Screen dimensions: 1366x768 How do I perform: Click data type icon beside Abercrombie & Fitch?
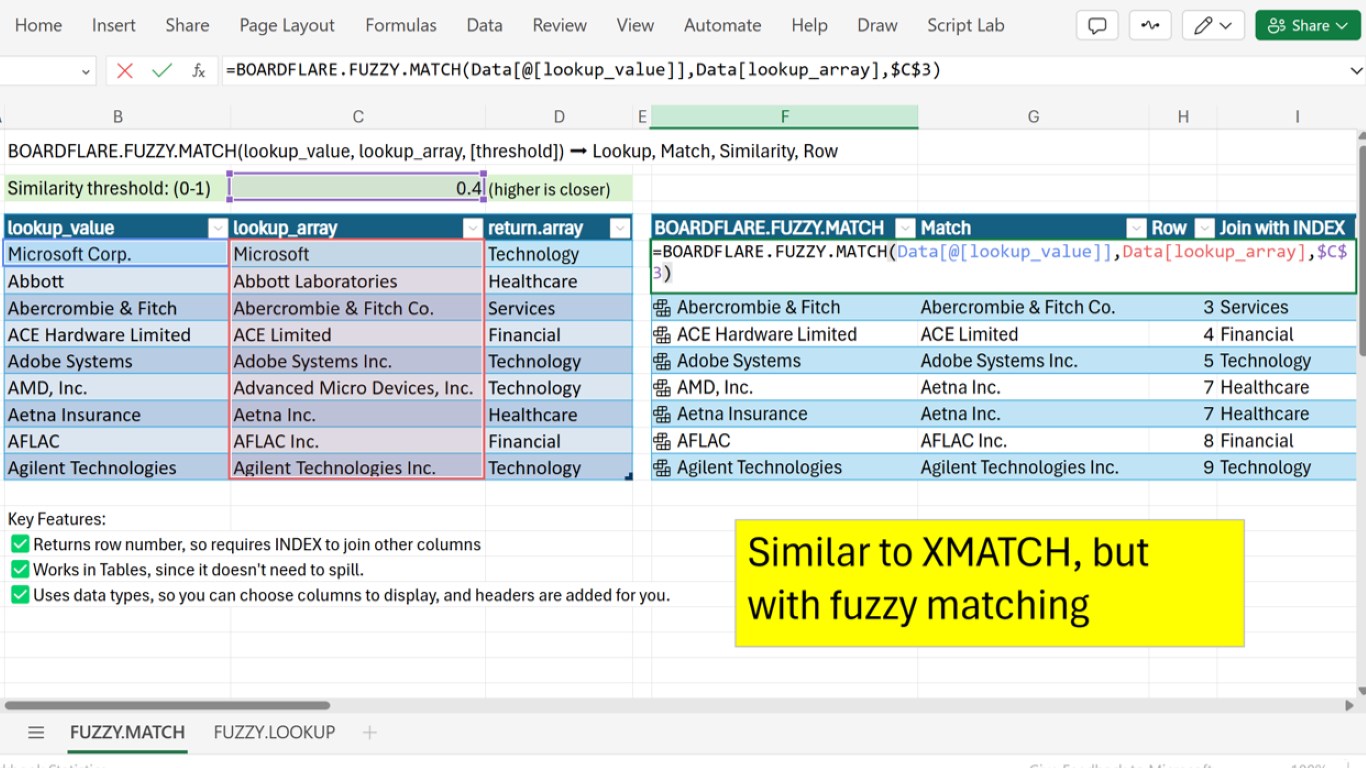[x=662, y=308]
